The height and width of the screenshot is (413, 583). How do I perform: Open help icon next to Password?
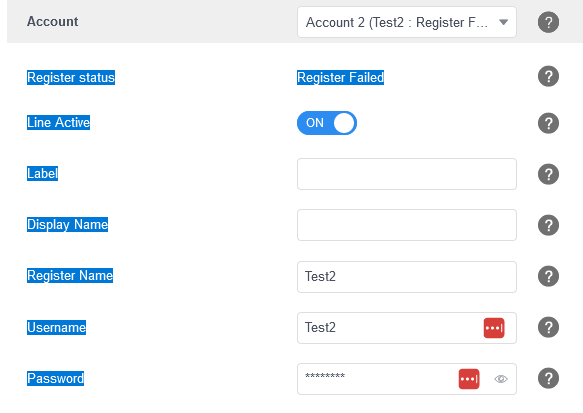548,378
